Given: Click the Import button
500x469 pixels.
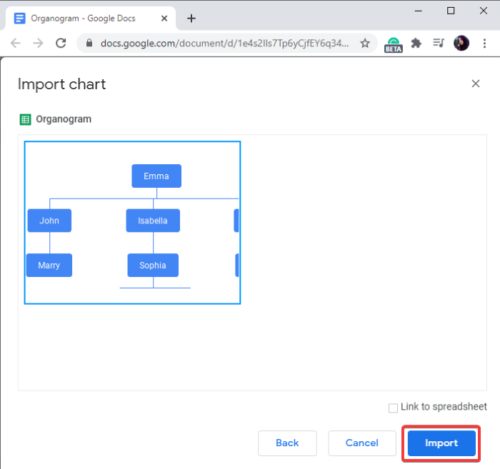Looking at the screenshot, I should (441, 443).
